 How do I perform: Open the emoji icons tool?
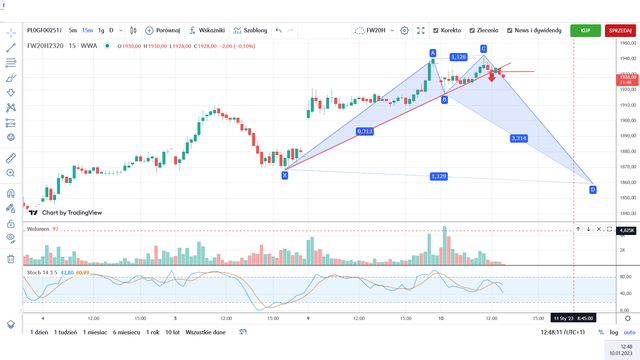pos(11,138)
